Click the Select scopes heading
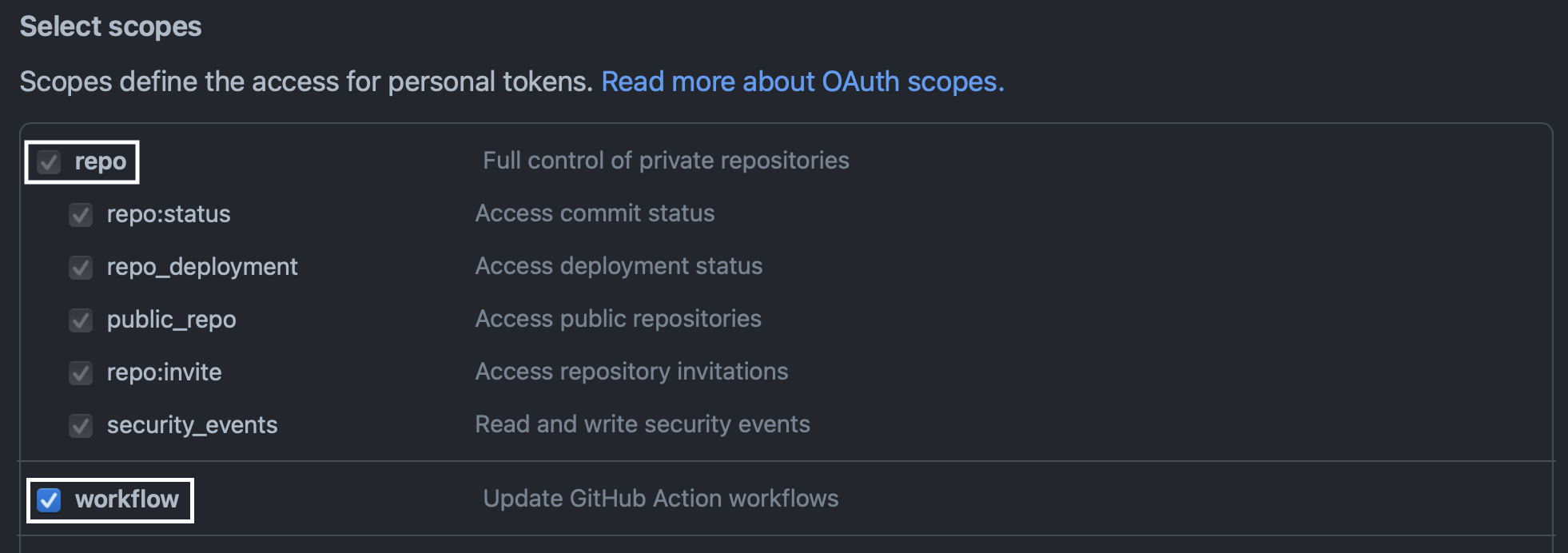 click(111, 26)
